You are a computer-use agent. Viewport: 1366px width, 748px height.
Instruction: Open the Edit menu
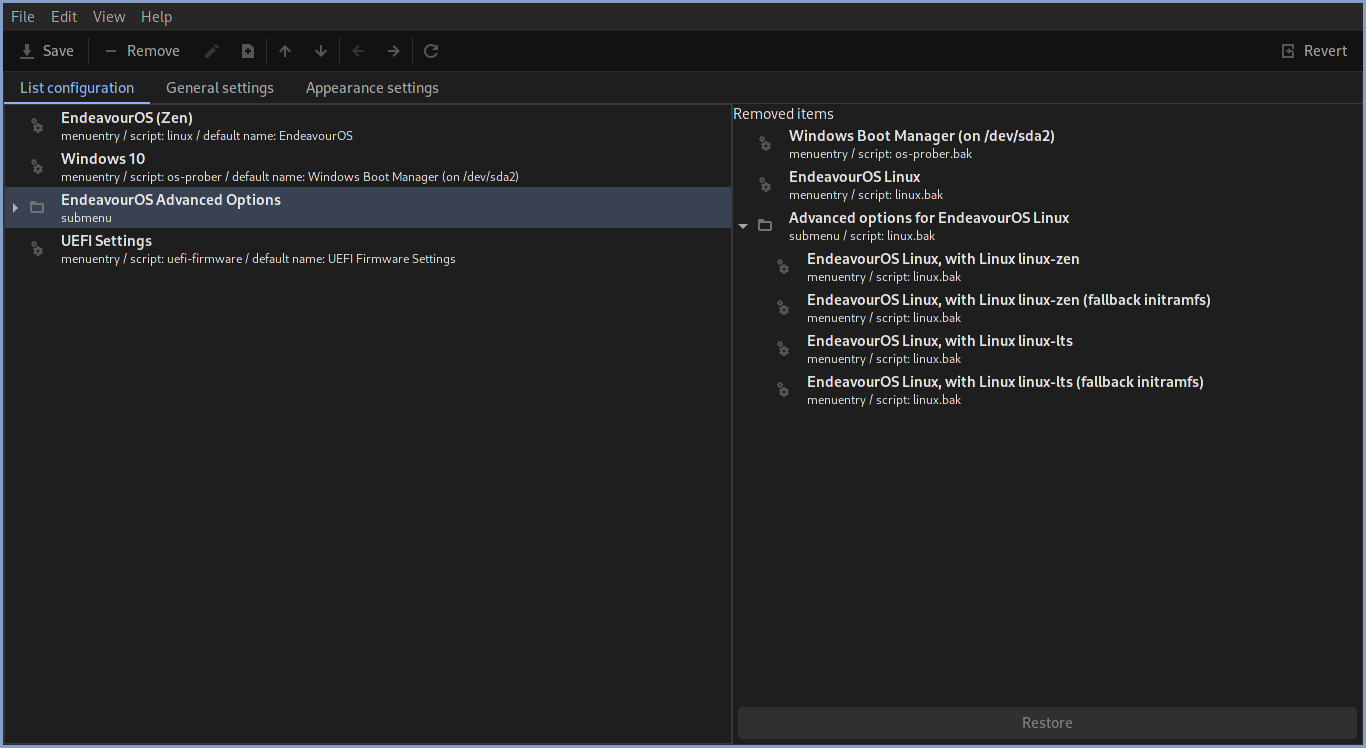[64, 16]
